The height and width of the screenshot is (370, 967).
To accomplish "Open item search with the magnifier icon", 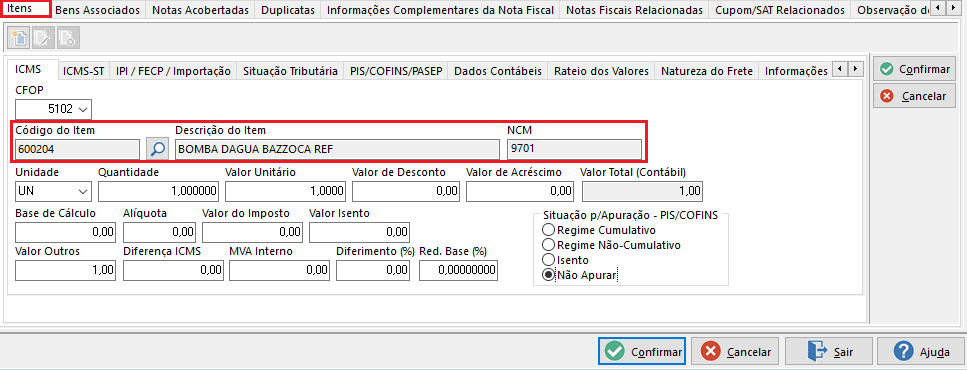I will click(x=158, y=149).
